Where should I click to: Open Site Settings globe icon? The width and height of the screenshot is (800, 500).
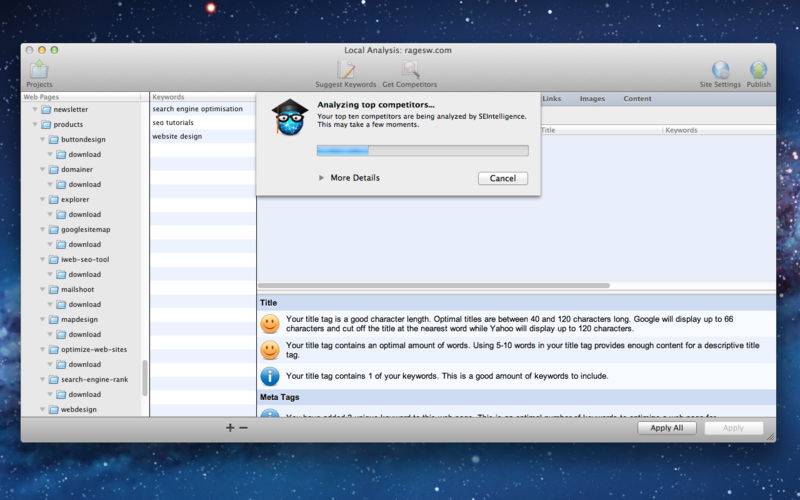[720, 69]
